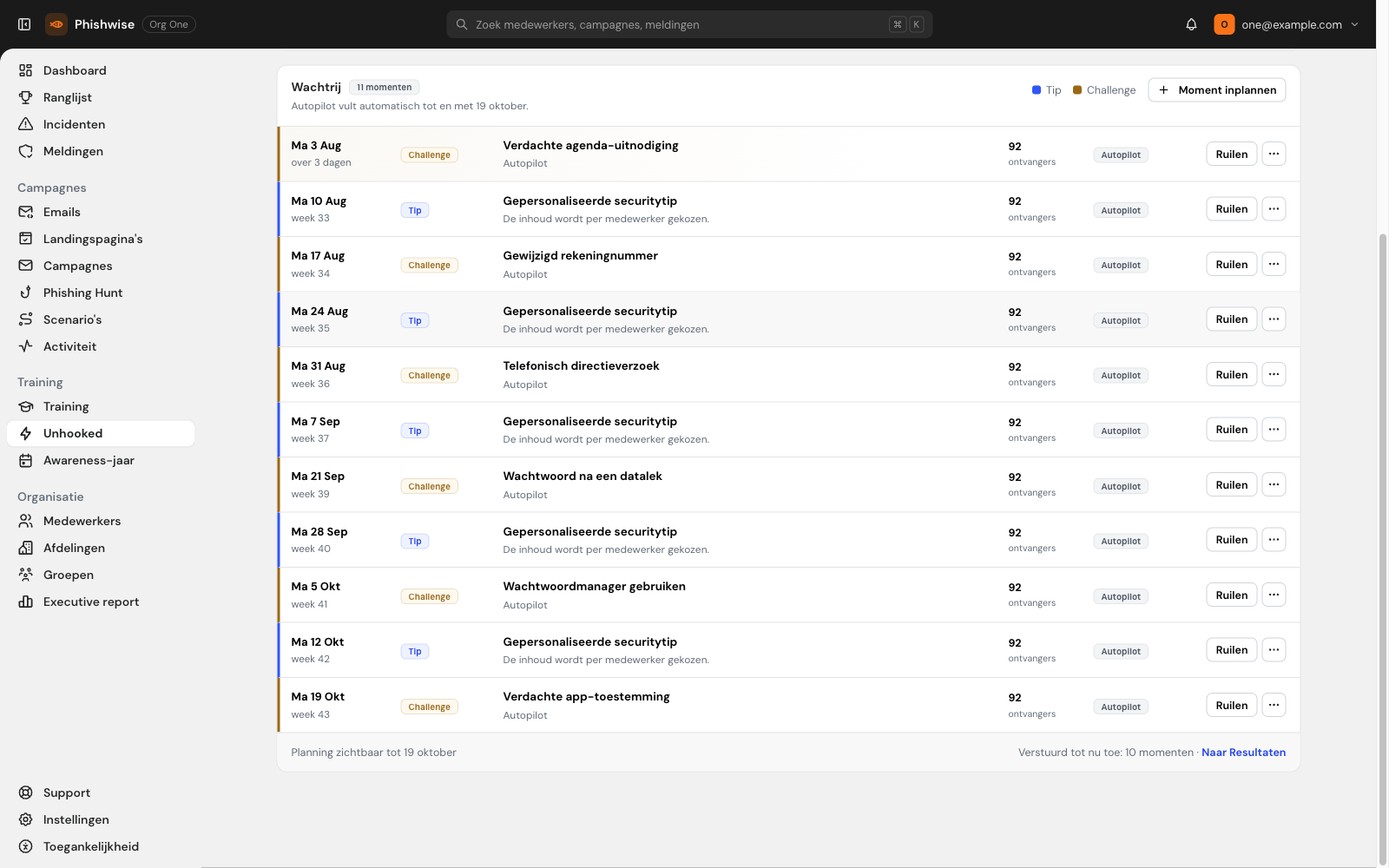This screenshot has height=868, width=1389.
Task: Click Ruilen for Wachtwoord na een datalek
Action: tap(1231, 484)
